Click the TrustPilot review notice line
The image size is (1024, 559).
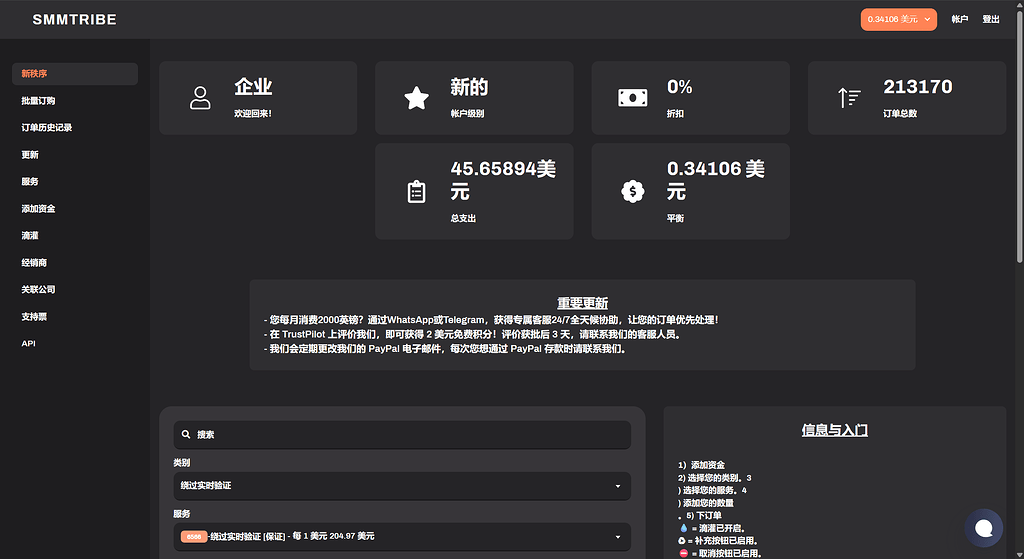click(473, 334)
